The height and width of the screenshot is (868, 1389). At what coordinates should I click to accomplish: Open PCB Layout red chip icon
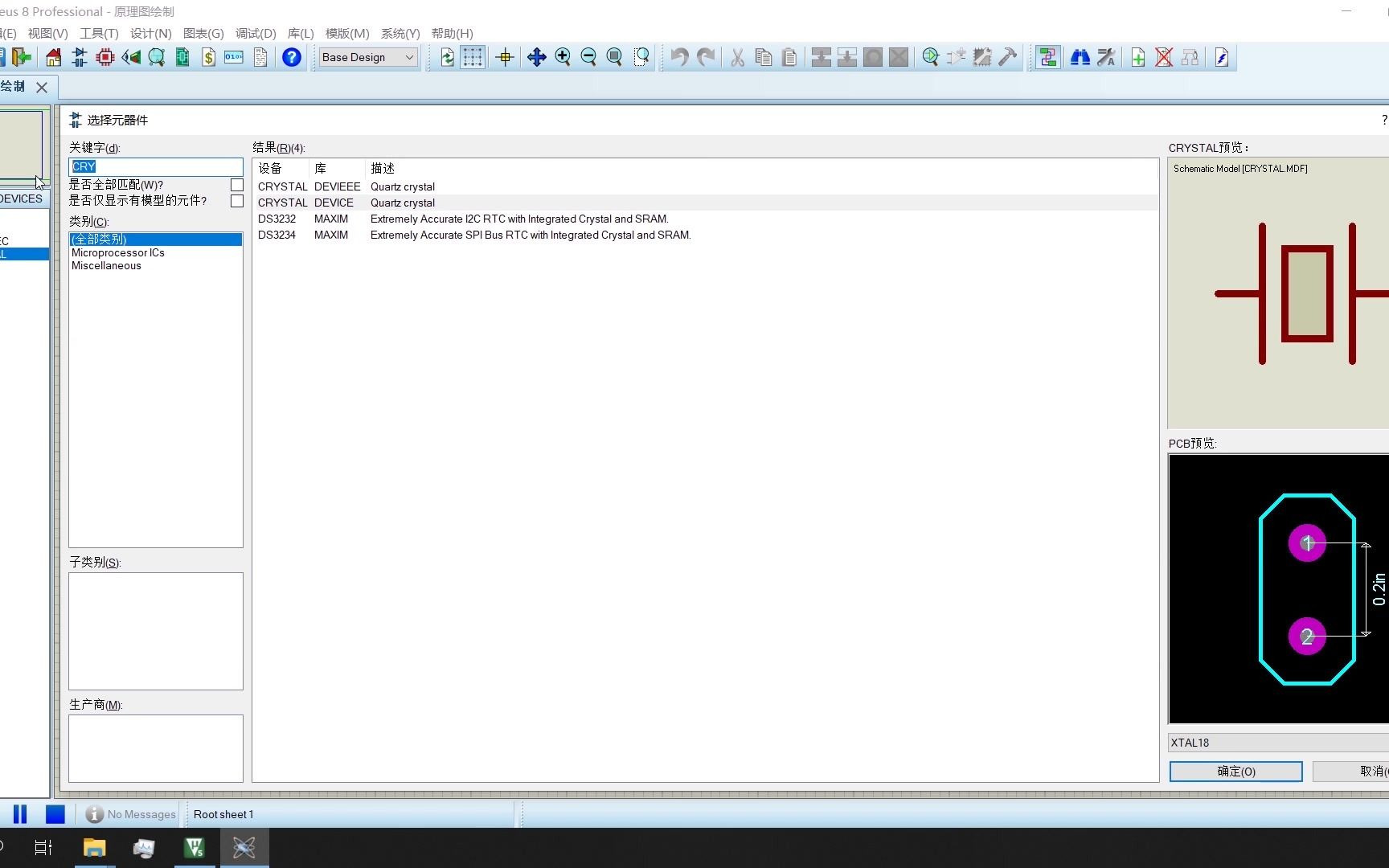click(105, 57)
